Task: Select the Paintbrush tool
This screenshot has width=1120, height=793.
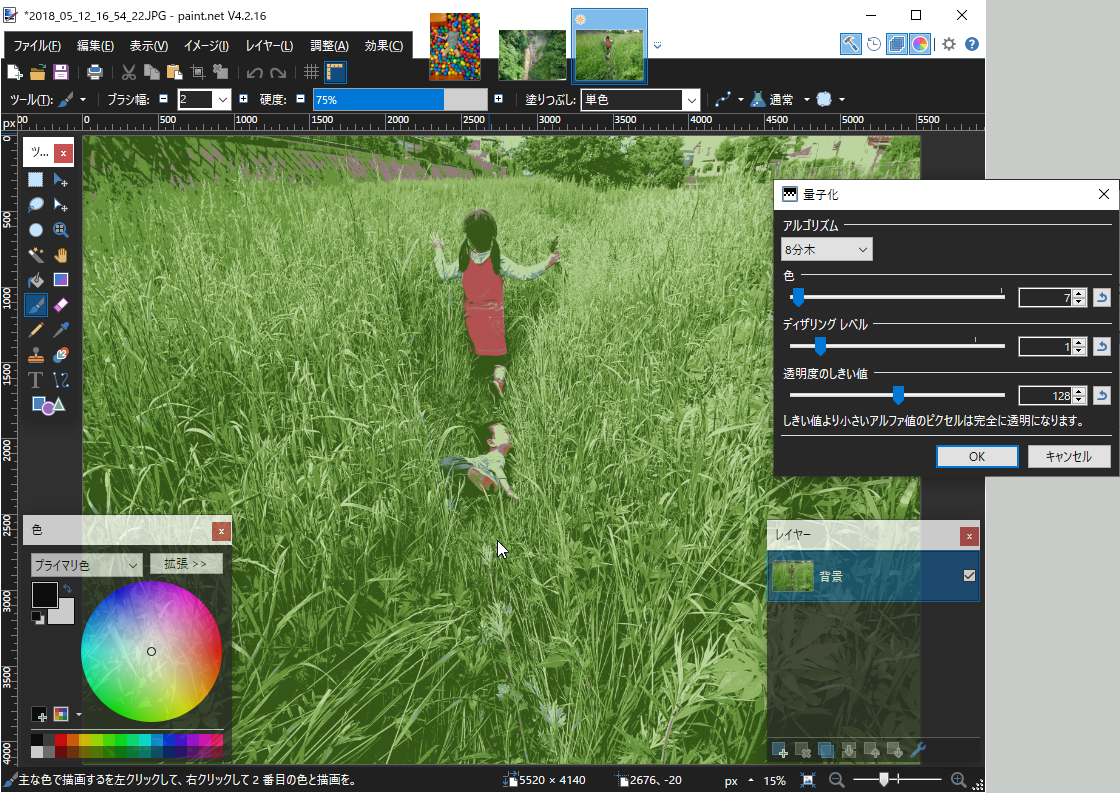Action: 36,305
